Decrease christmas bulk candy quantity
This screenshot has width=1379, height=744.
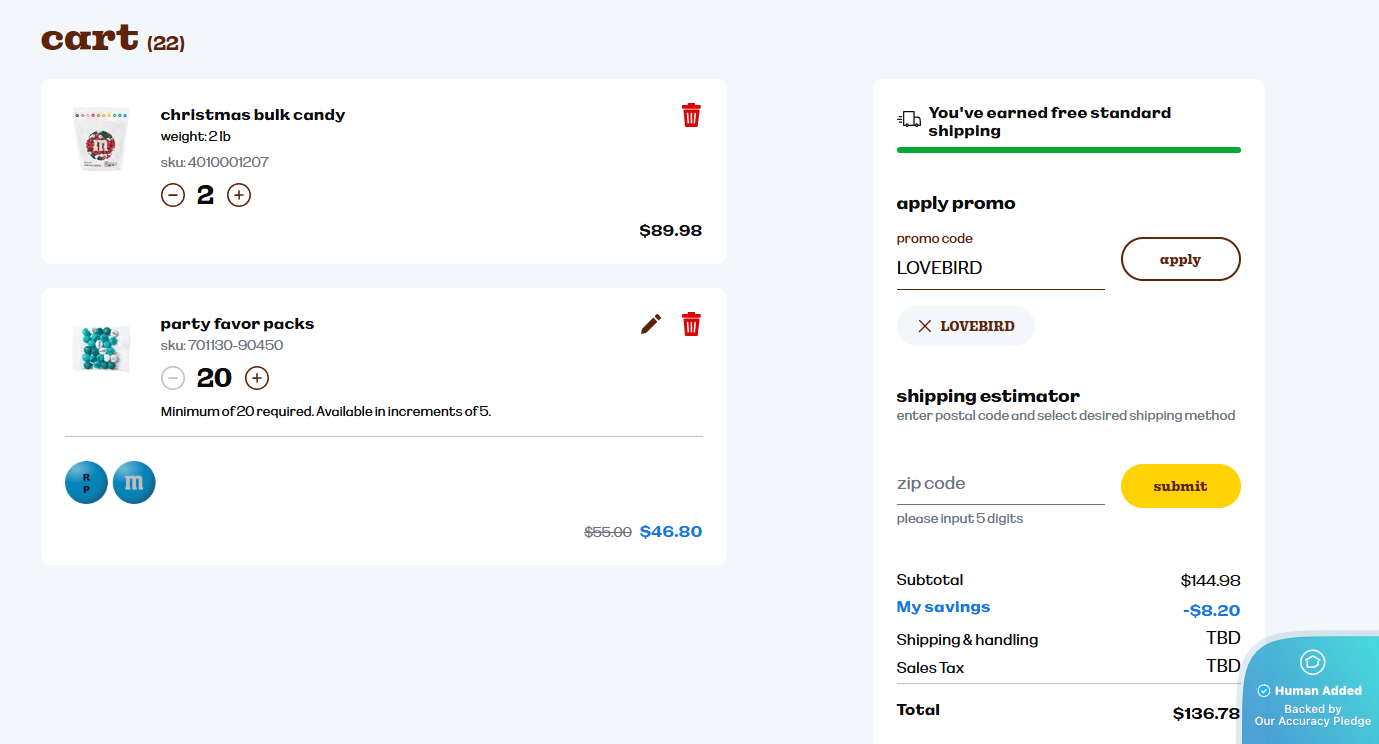point(173,195)
